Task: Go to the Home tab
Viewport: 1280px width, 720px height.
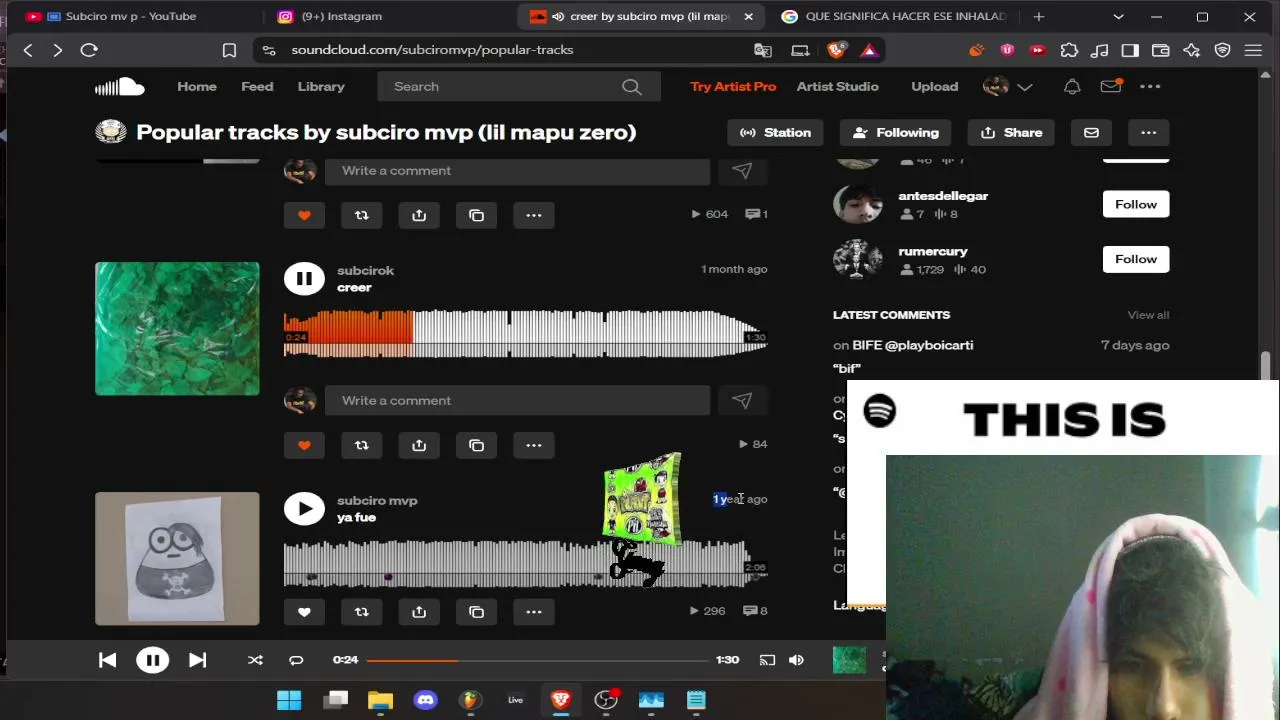Action: point(197,87)
